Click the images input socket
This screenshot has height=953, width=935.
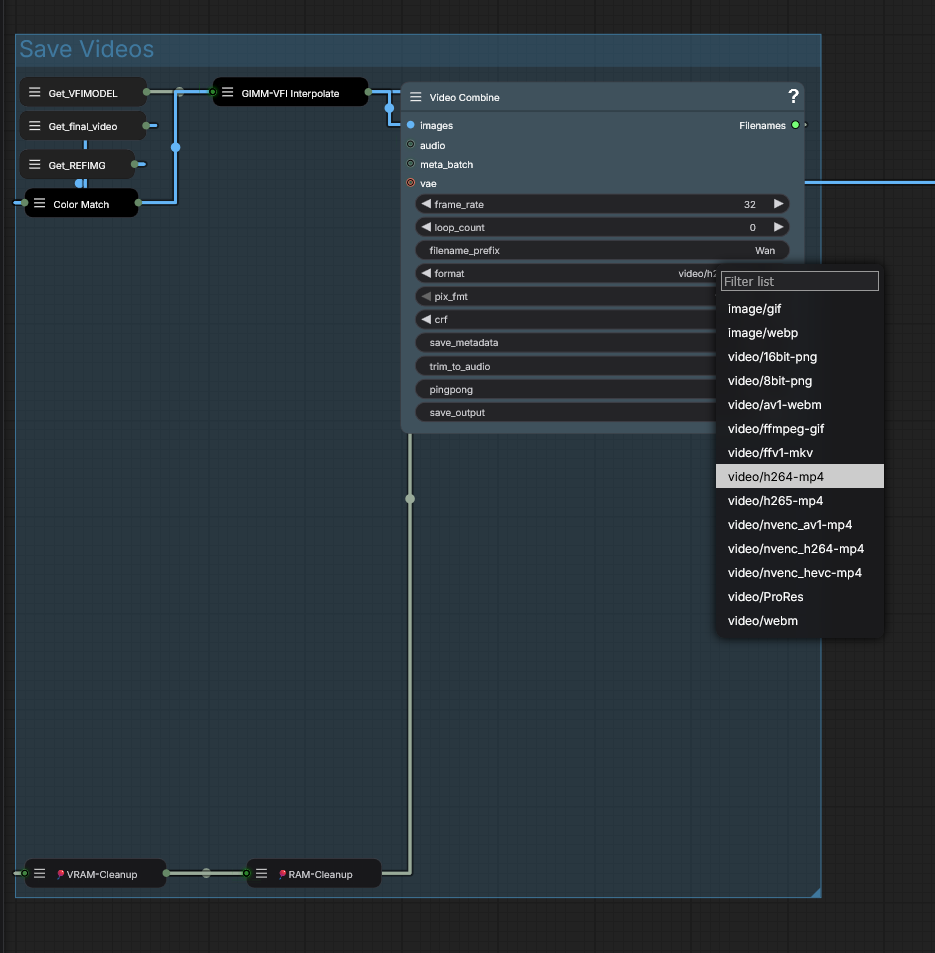click(410, 125)
